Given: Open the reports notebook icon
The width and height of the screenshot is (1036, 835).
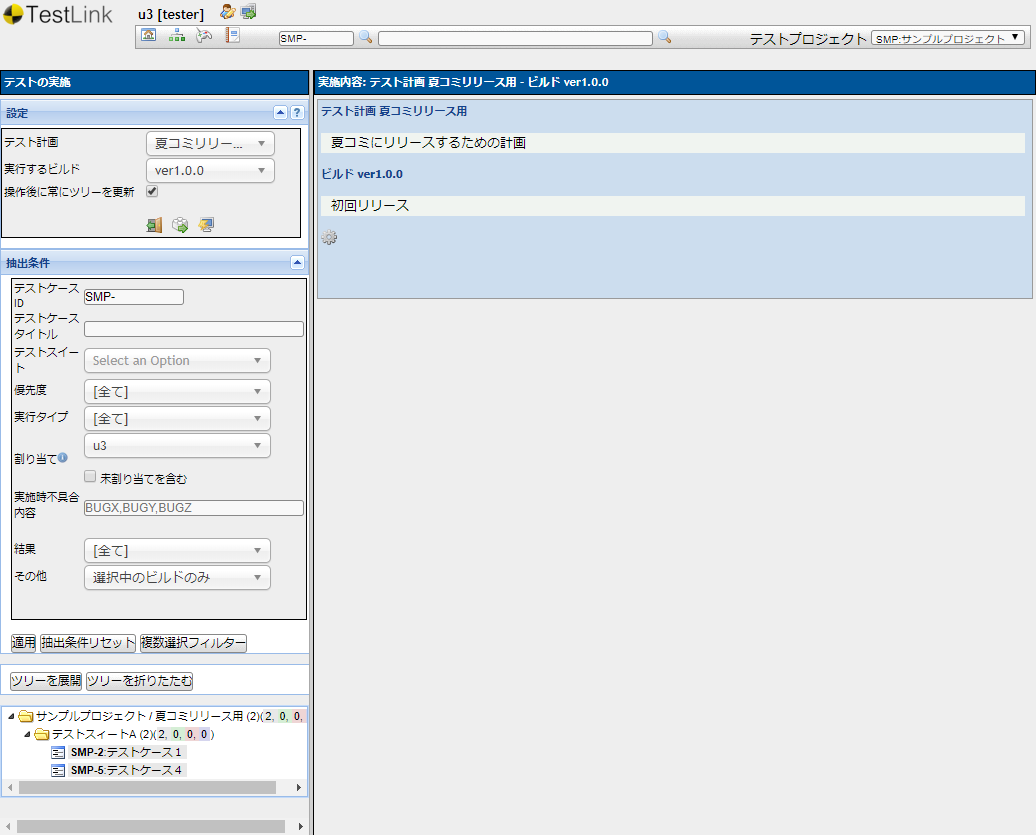Looking at the screenshot, I should pos(234,35).
